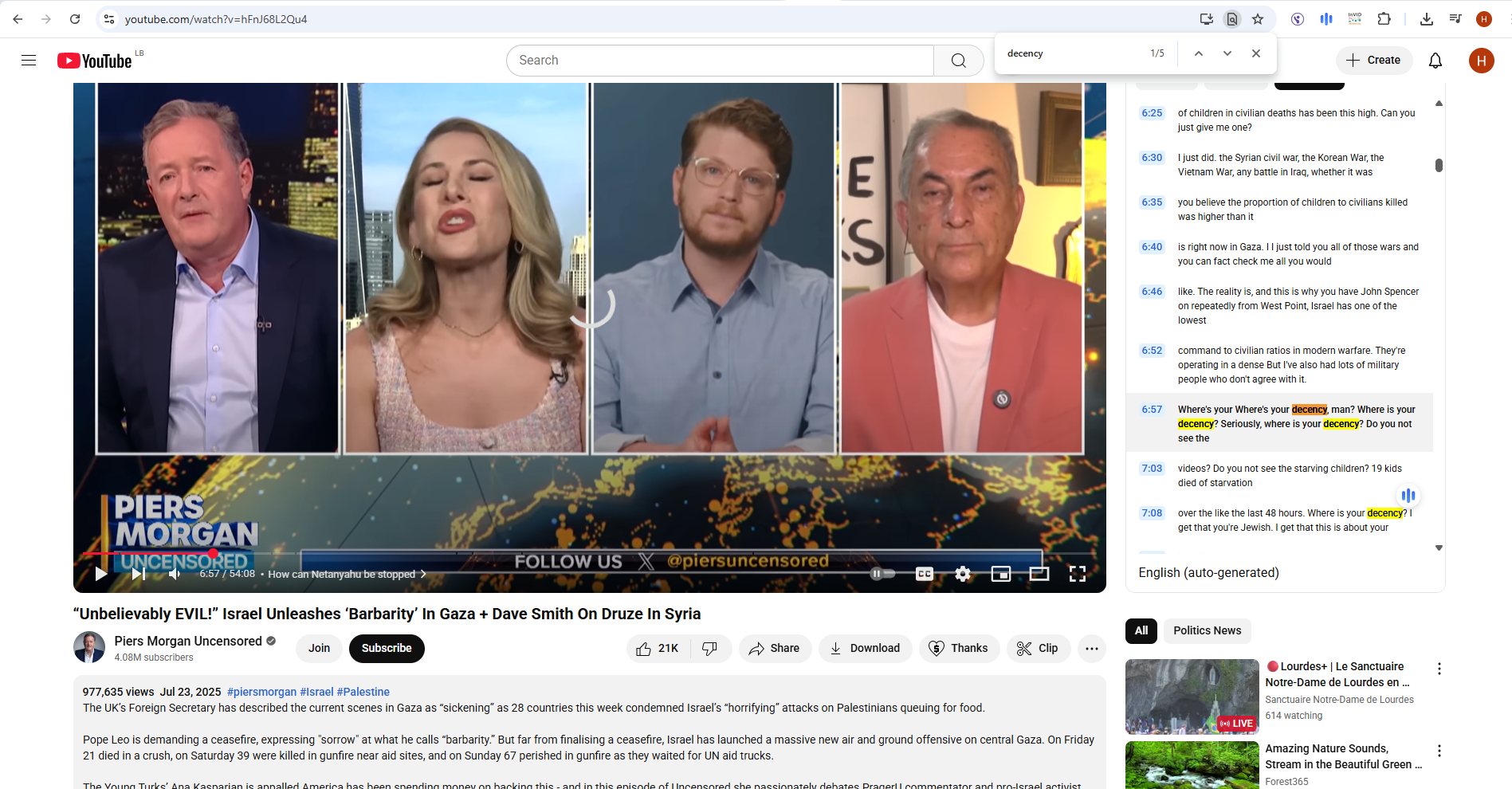Switch to theater mode

1039,574
